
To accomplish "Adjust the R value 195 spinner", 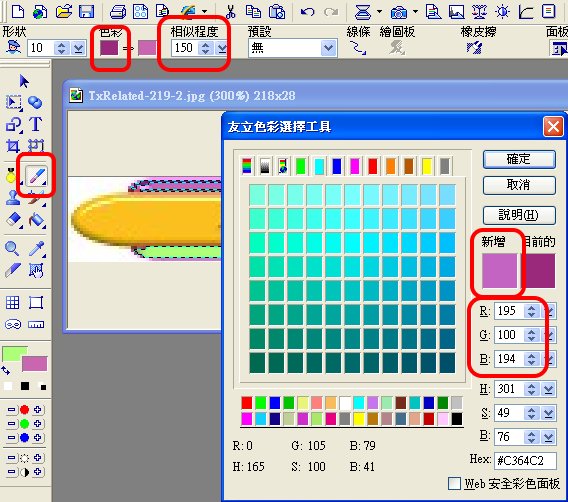I will tap(531, 311).
